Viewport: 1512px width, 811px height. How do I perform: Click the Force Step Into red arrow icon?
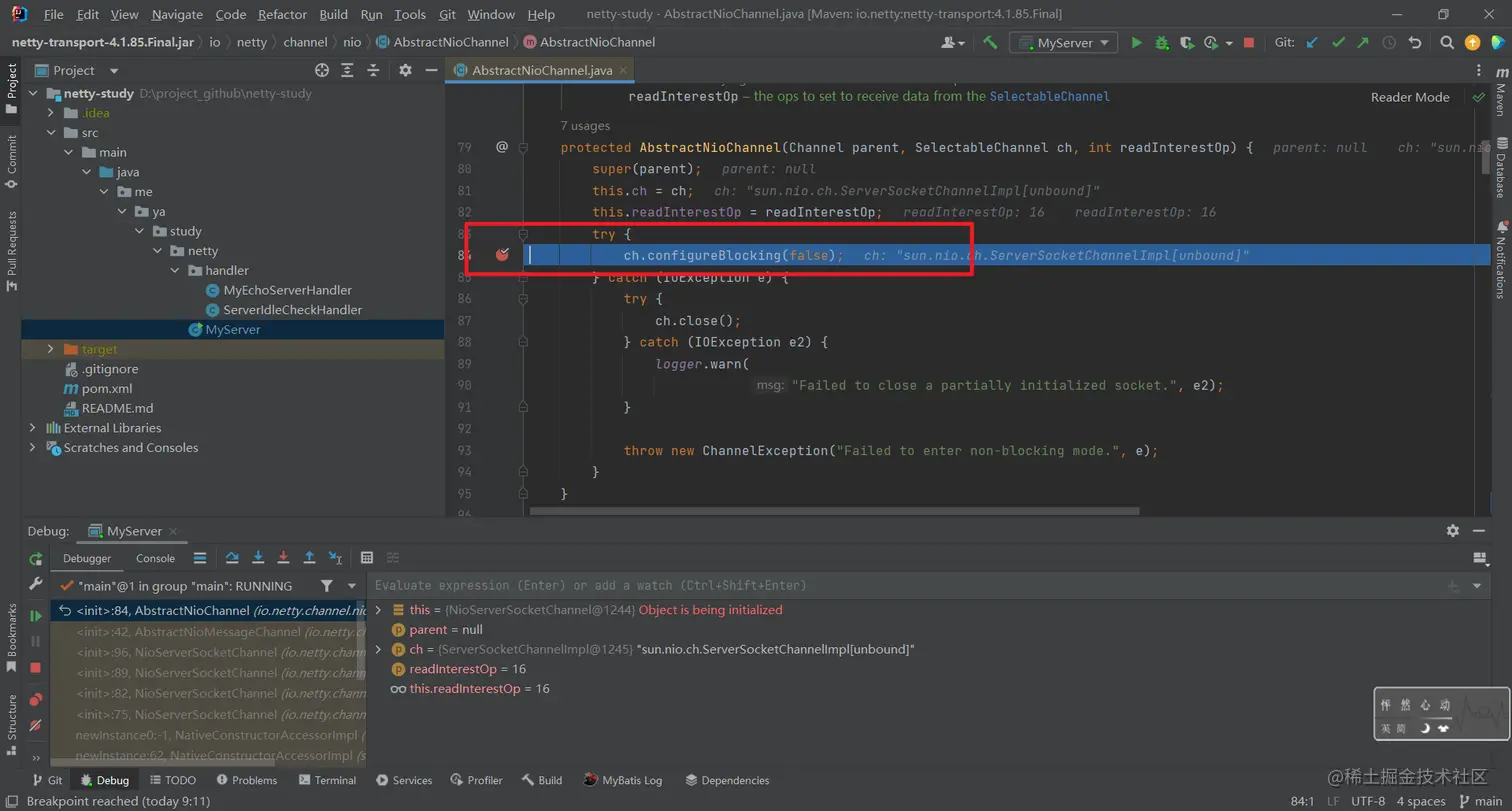tap(283, 558)
